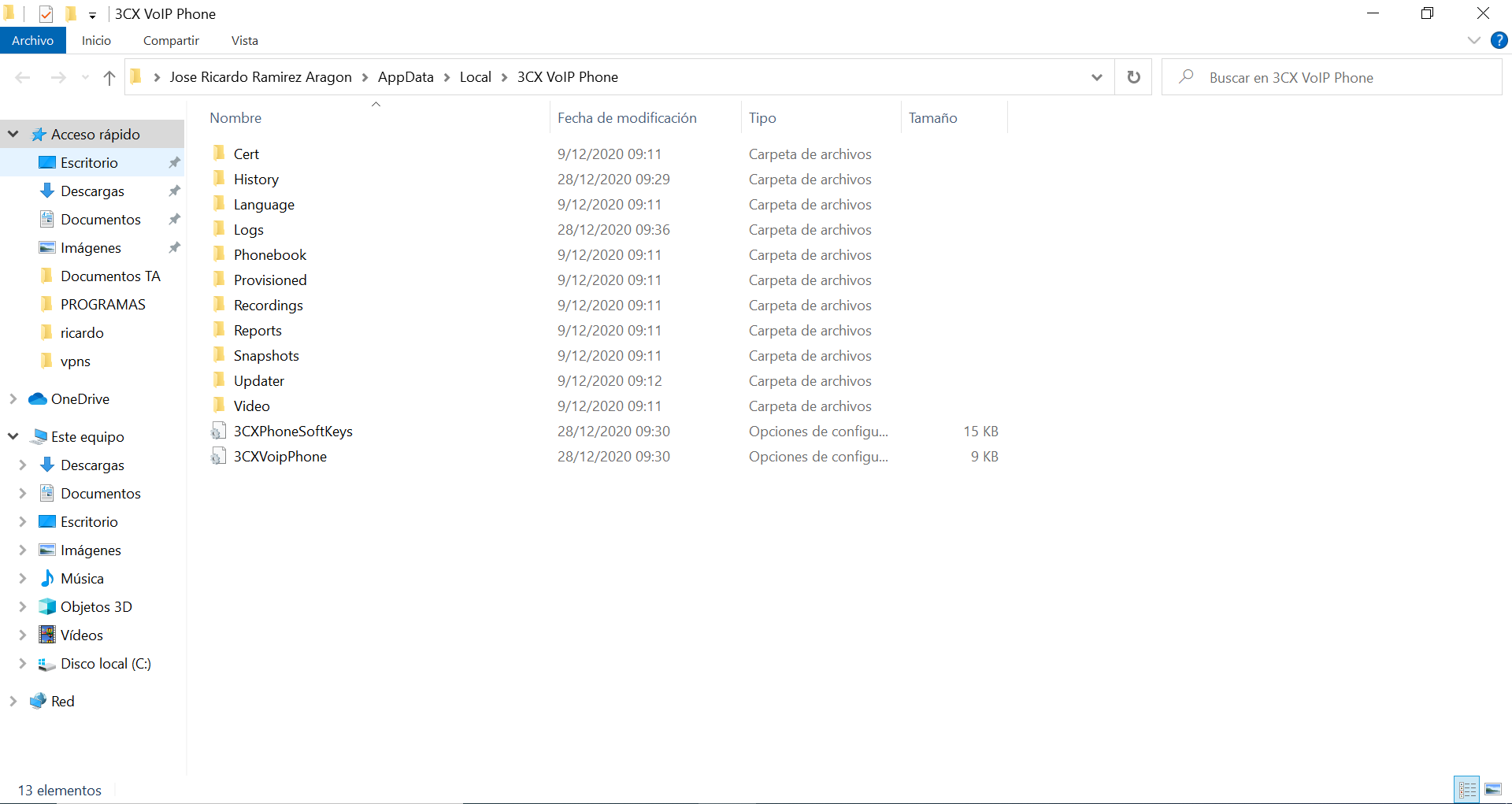Click Jose Ricardo Ramirez Aragon breadcrumb

(261, 77)
